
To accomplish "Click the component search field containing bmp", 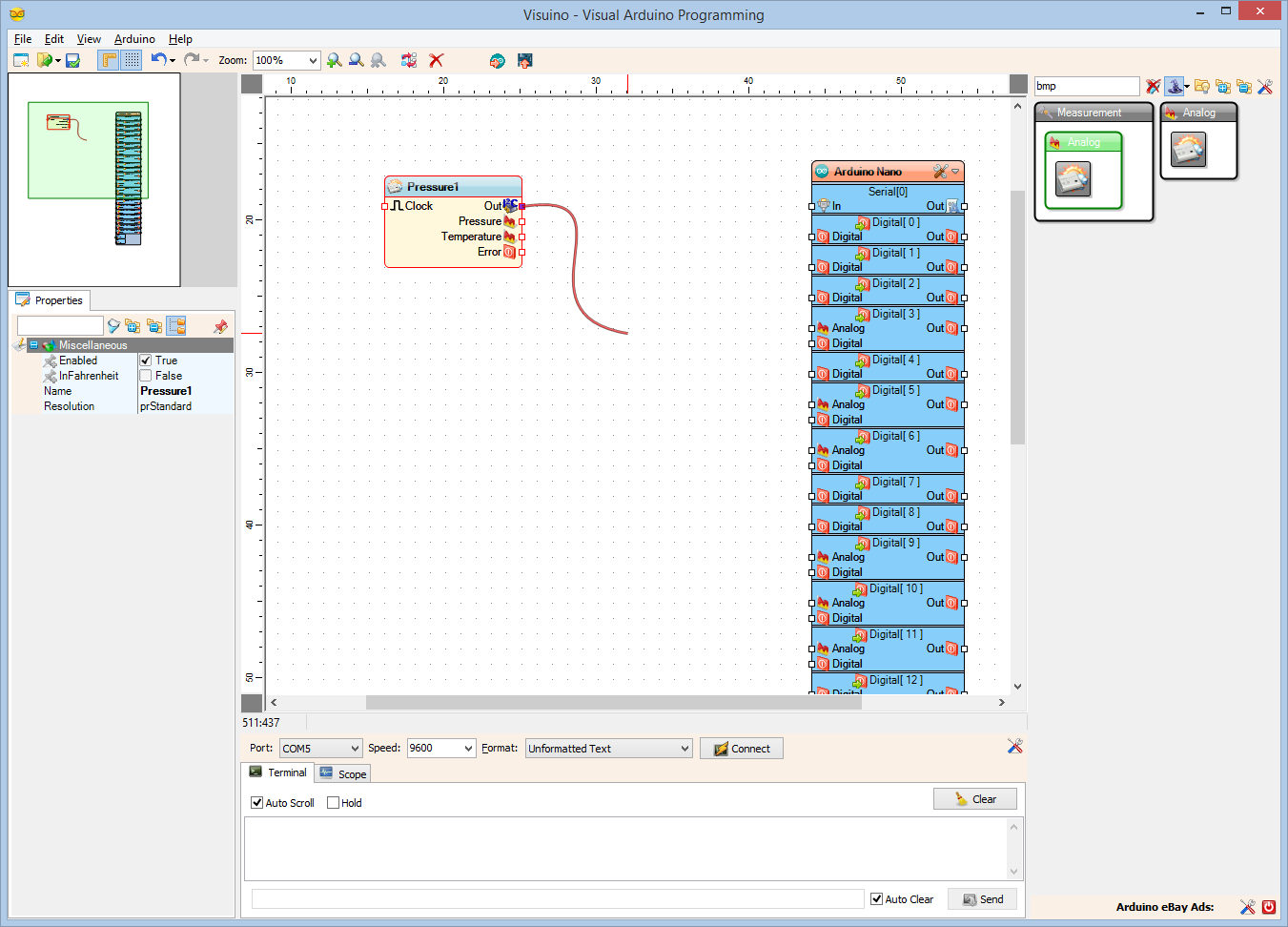I will pyautogui.click(x=1087, y=86).
